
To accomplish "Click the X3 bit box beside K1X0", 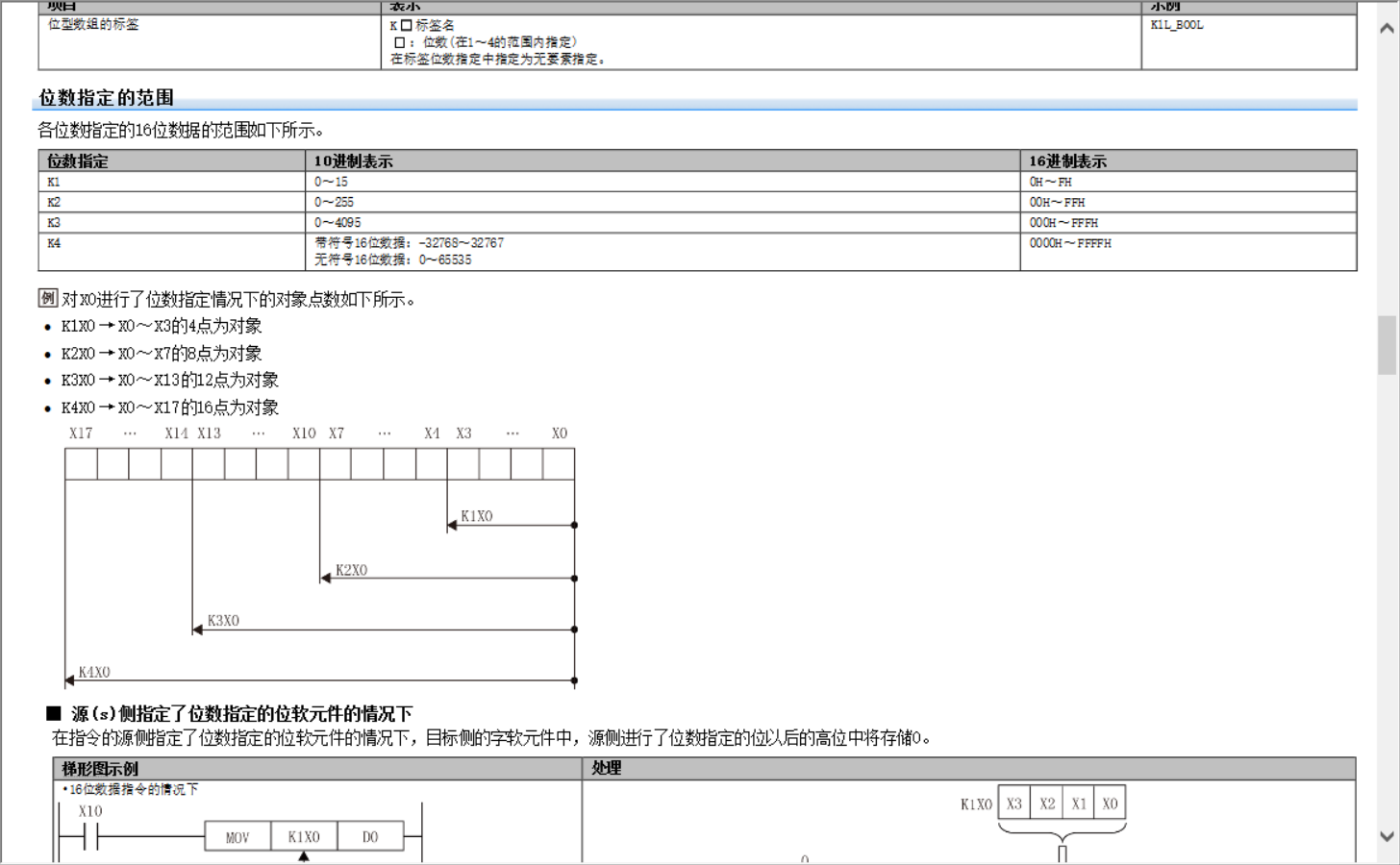I will click(1014, 803).
